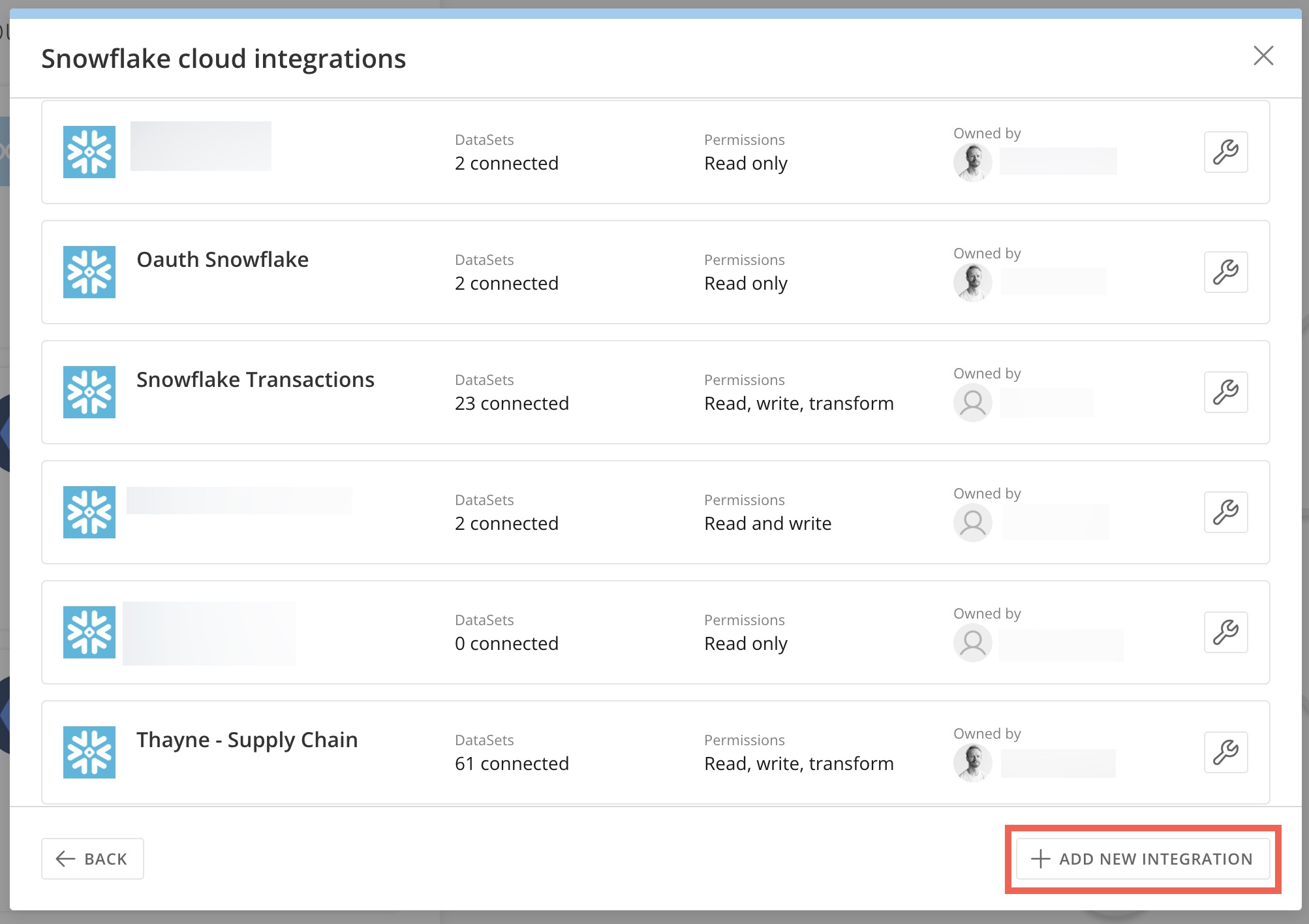Click wrench icon for Thayne - Supply Chain
Viewport: 1309px width, 924px height.
[1225, 752]
